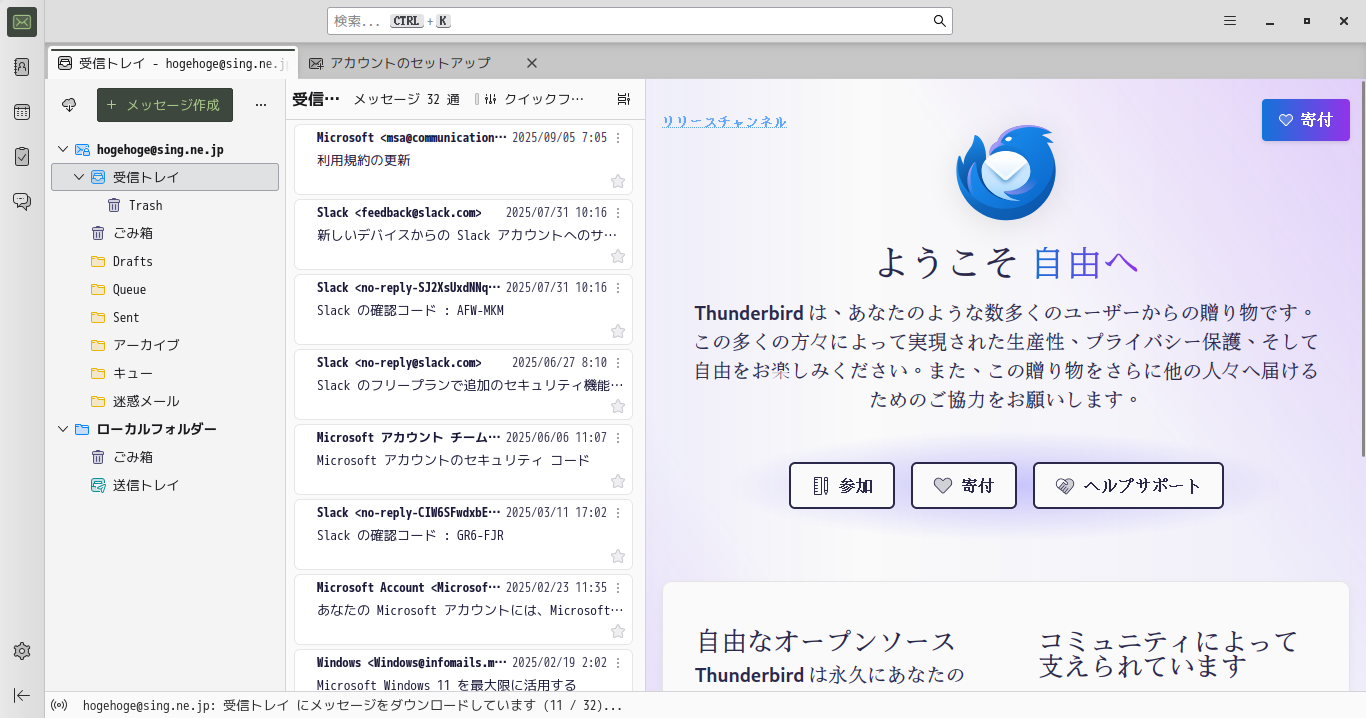Image resolution: width=1366 pixels, height=718 pixels.
Task: Collapse the hogehoge@sing.ne.jp account tree
Action: click(63, 149)
